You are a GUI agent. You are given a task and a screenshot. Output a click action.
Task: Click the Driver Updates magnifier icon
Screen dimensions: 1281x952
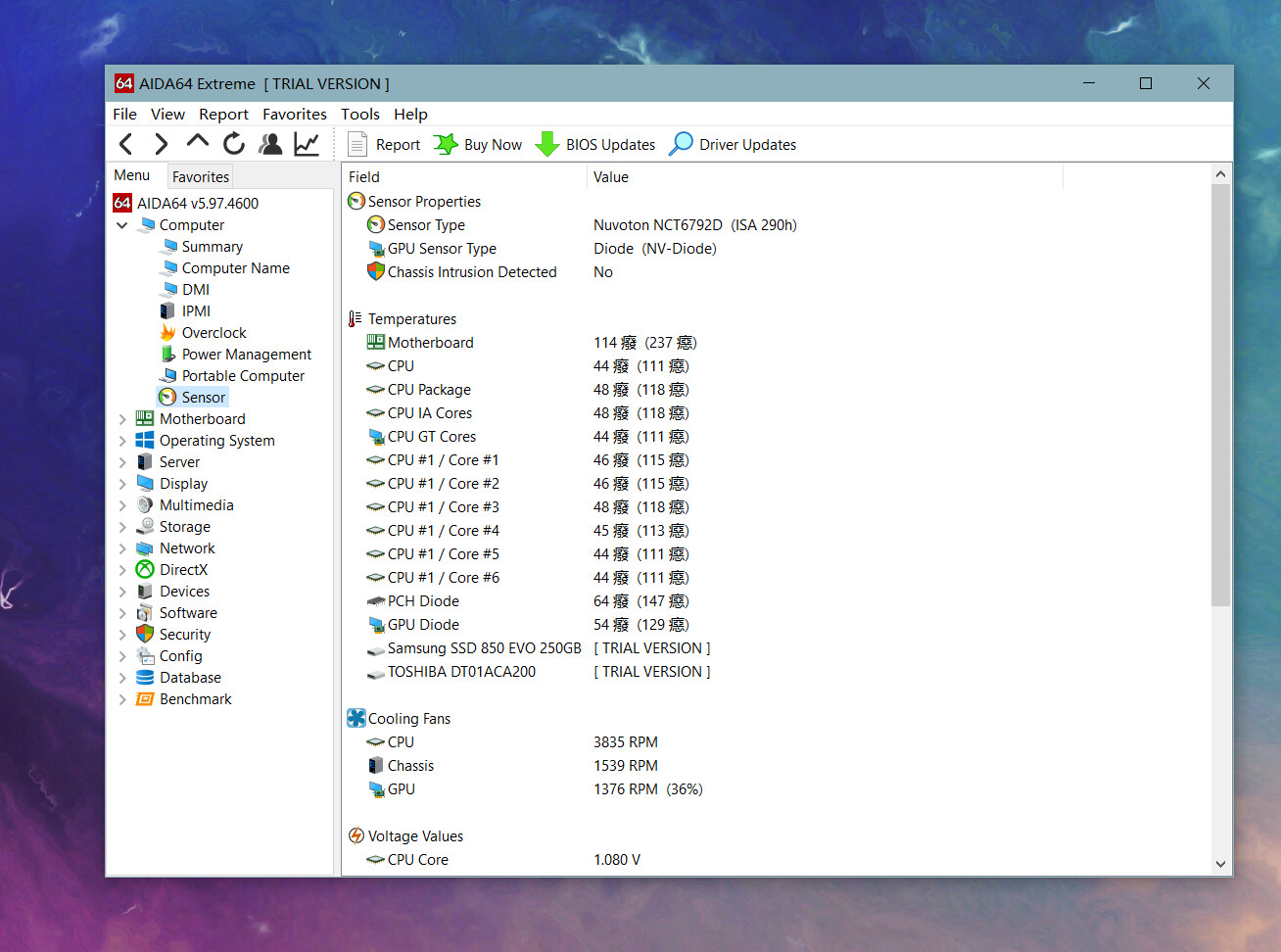[x=681, y=144]
